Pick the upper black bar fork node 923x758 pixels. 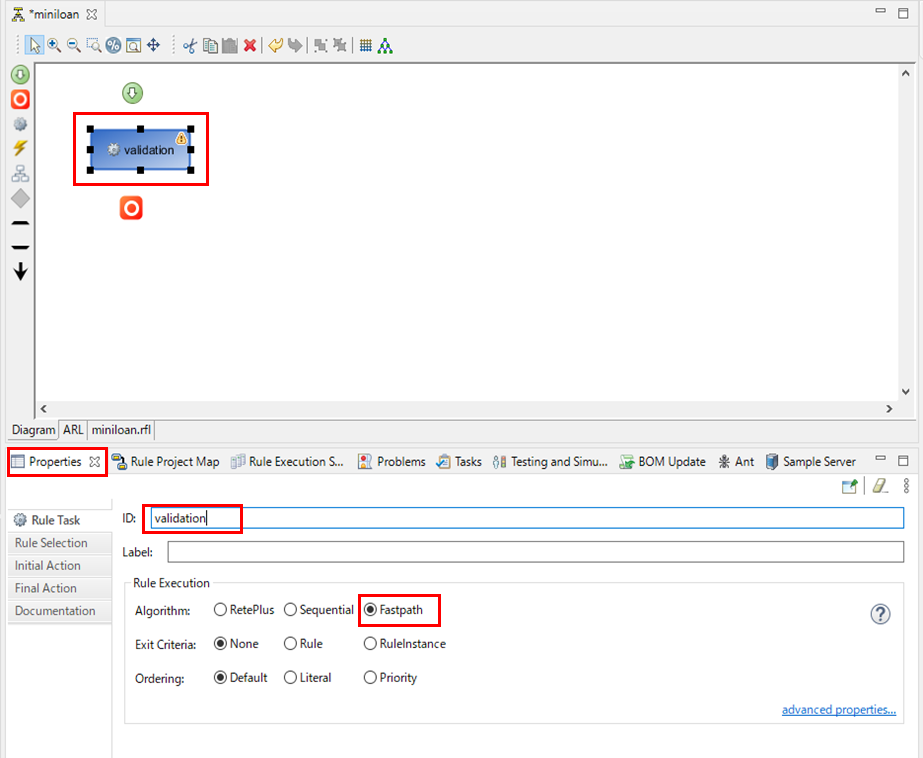[20, 224]
